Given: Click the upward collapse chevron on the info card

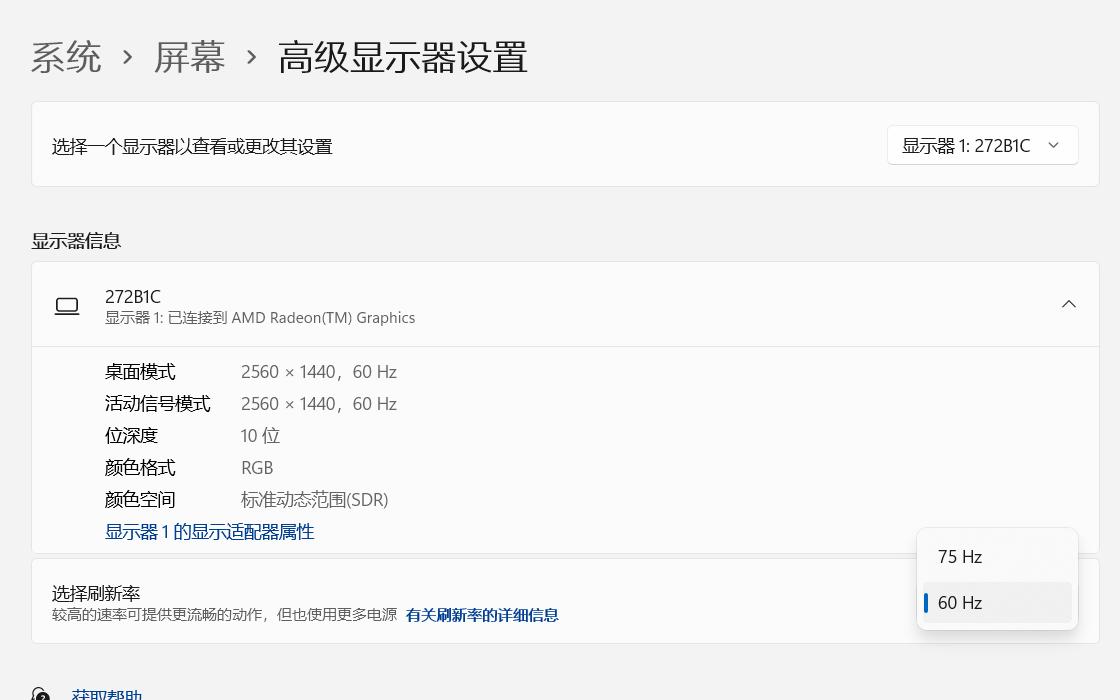Looking at the screenshot, I should [1069, 303].
